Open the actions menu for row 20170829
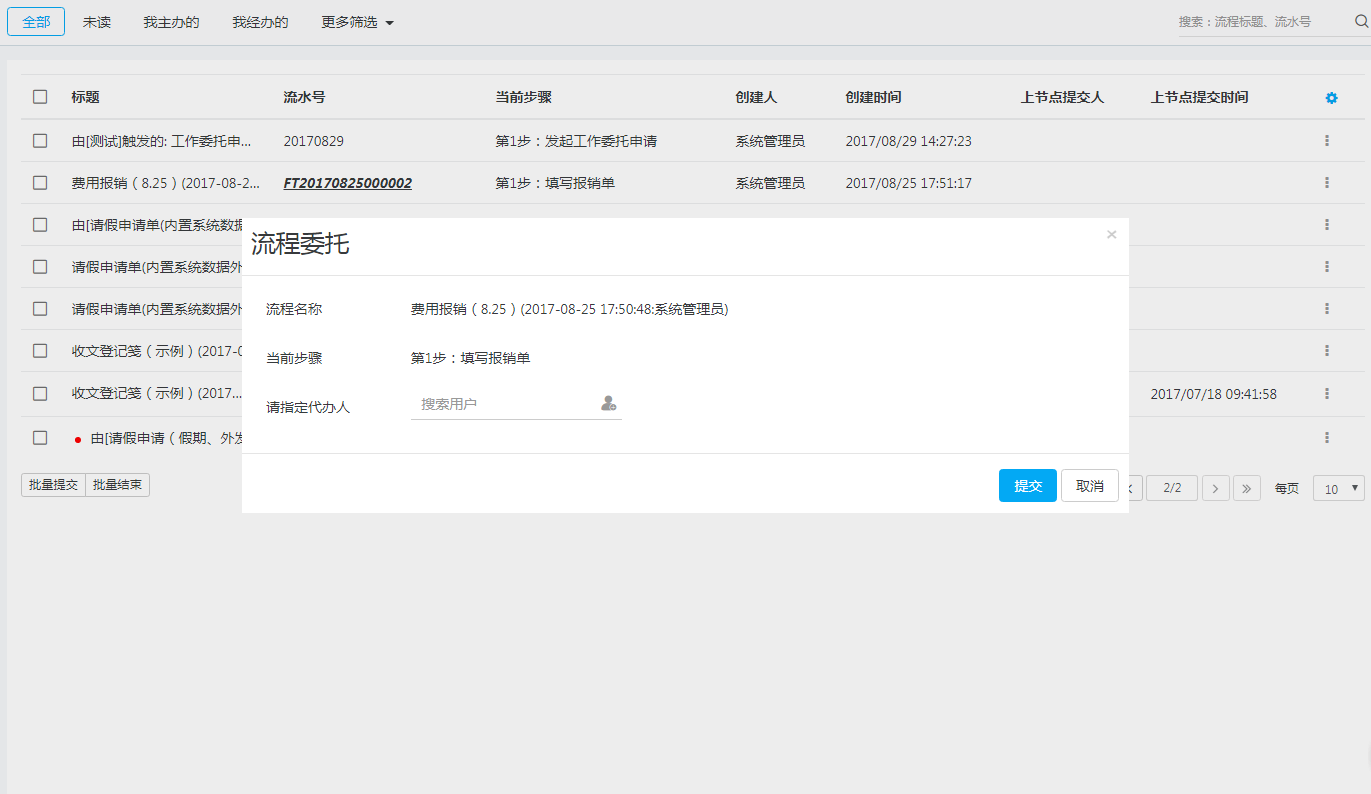 (1326, 140)
